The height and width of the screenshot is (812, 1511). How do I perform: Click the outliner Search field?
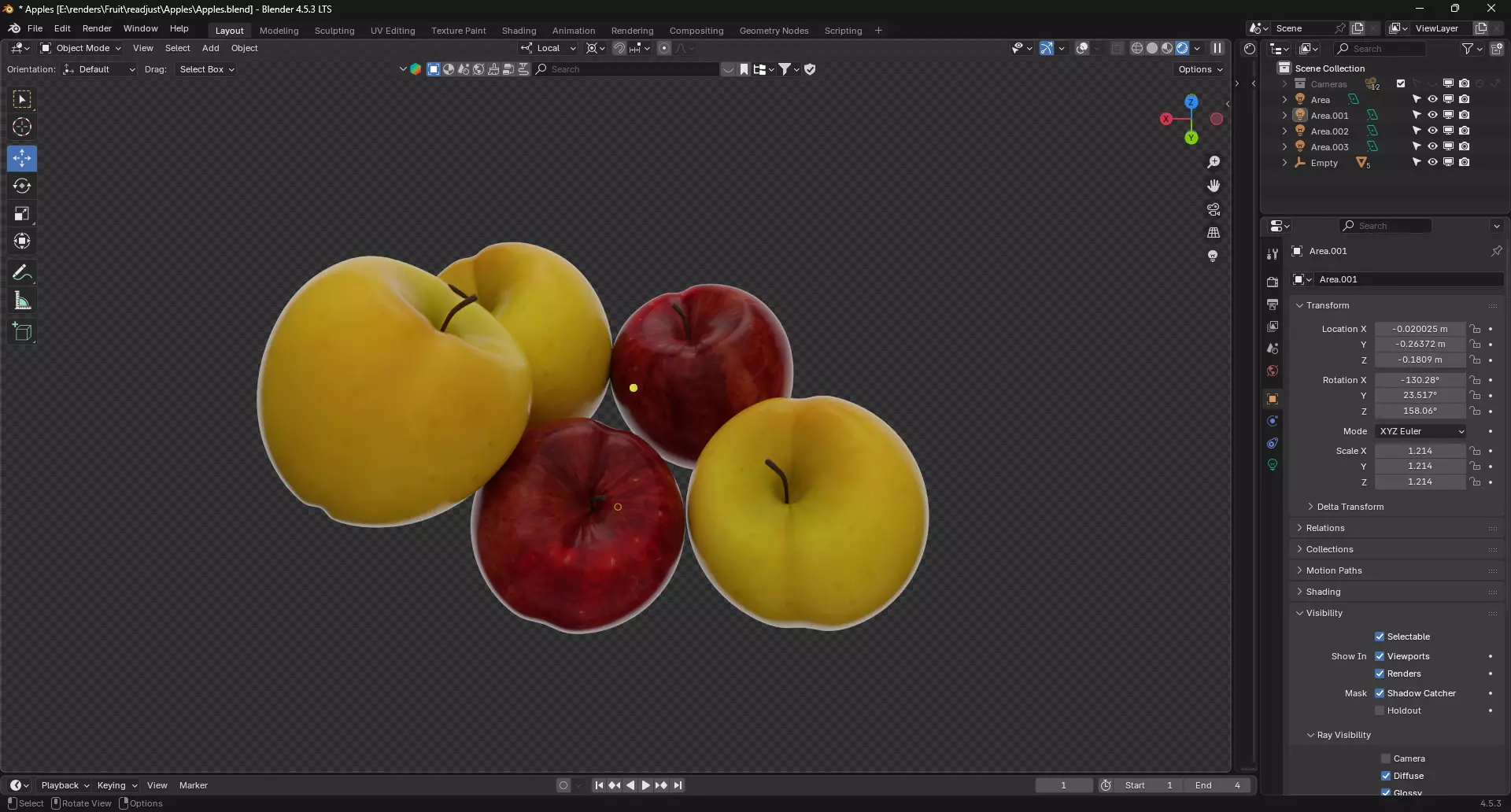tap(1380, 49)
